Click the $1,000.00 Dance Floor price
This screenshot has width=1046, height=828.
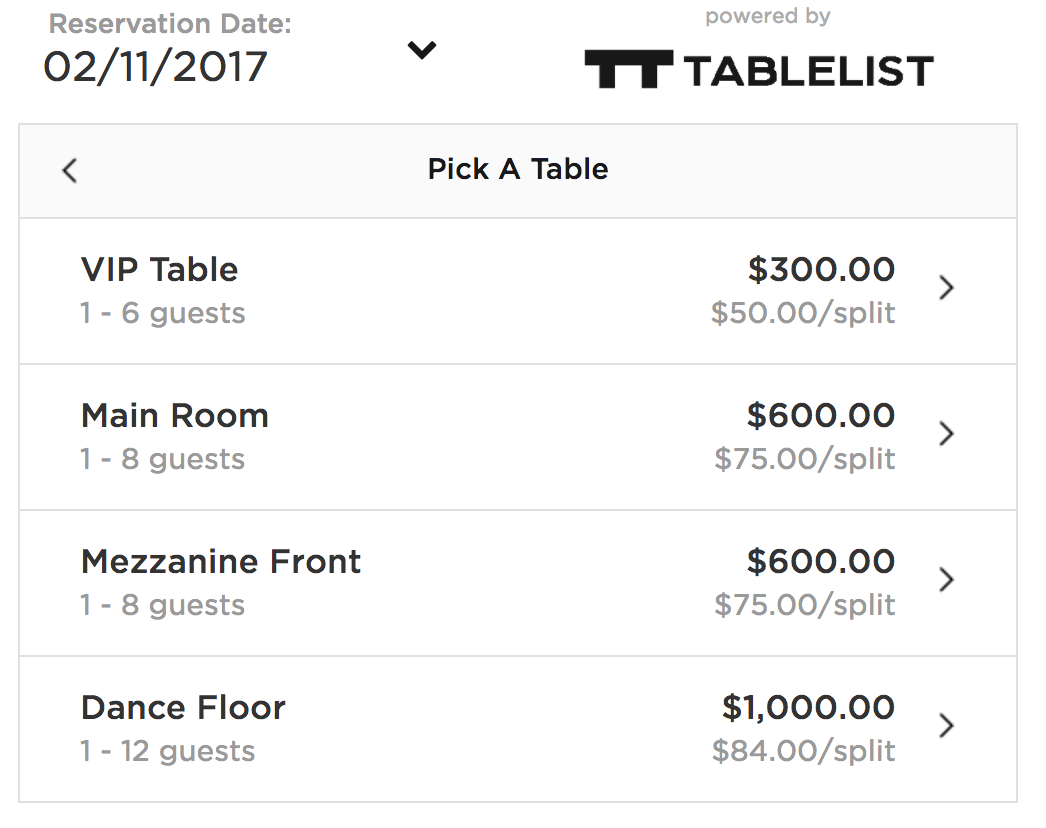pos(808,708)
